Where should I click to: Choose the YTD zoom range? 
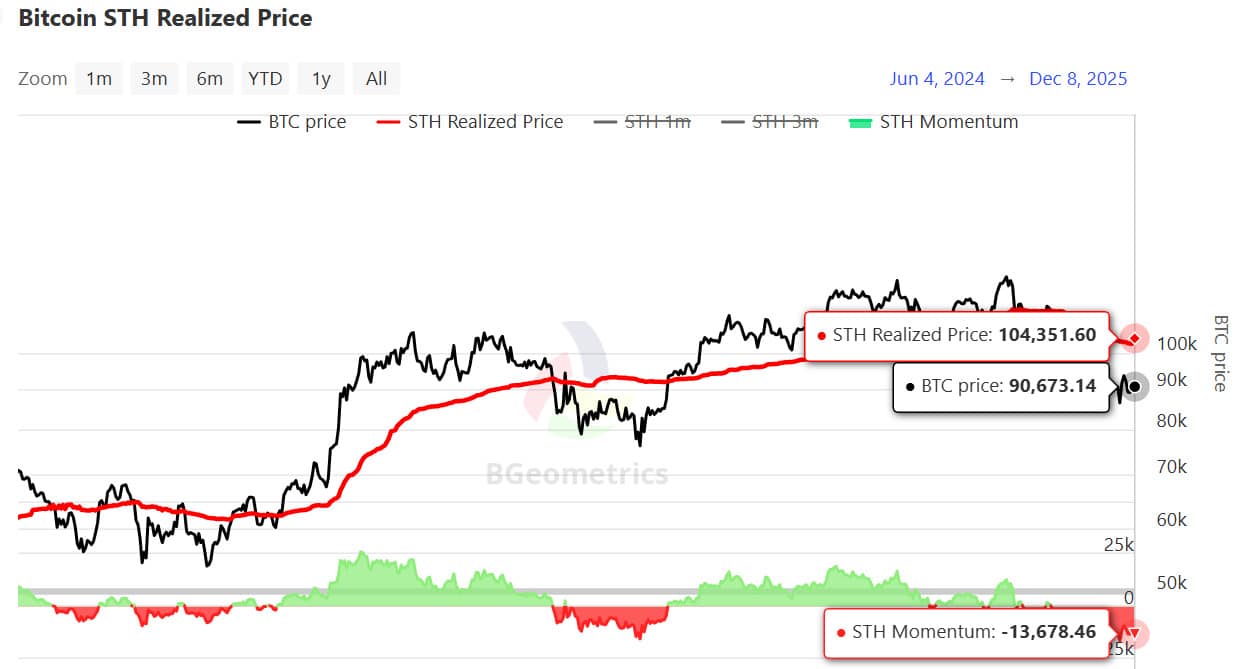(266, 78)
